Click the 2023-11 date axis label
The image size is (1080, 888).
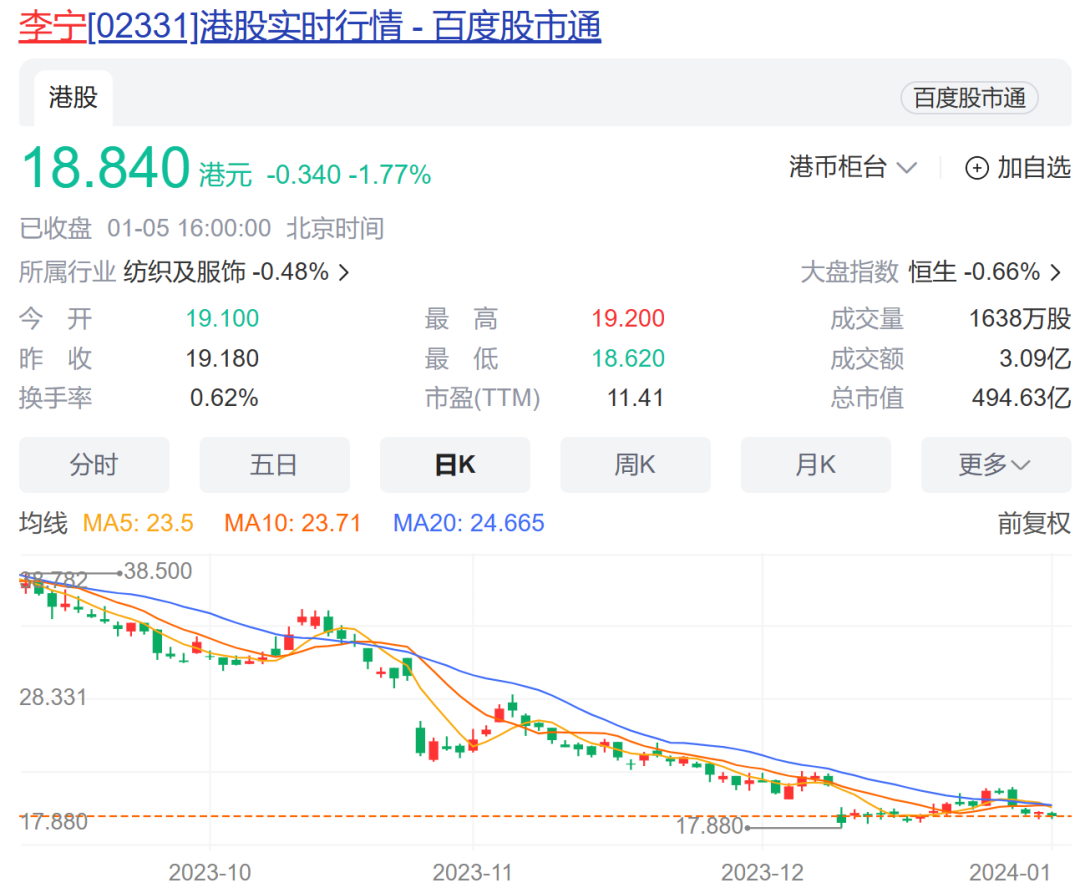[x=472, y=873]
